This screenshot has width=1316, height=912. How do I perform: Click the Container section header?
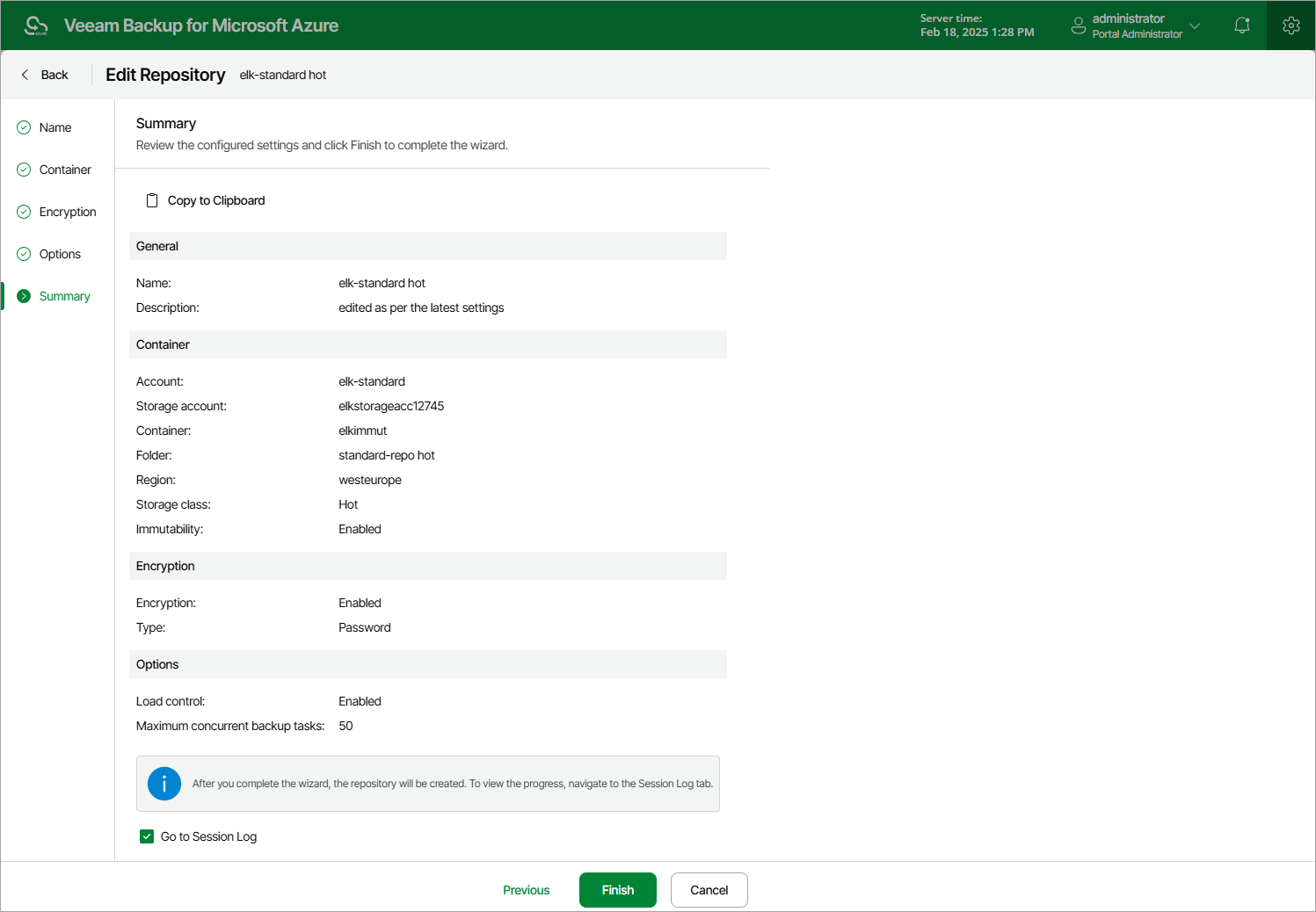click(428, 344)
